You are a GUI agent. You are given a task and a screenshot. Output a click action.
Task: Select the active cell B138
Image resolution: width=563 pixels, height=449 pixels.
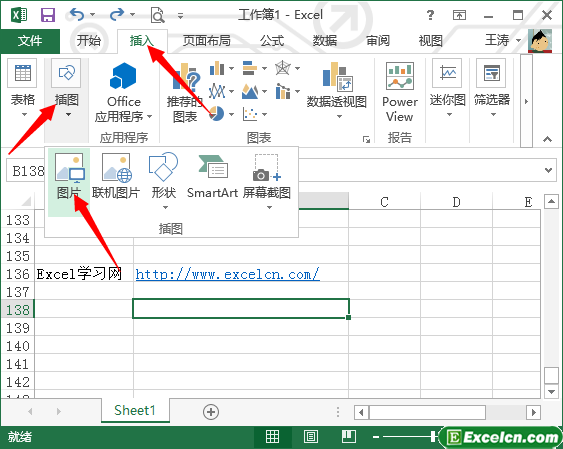pos(241,308)
